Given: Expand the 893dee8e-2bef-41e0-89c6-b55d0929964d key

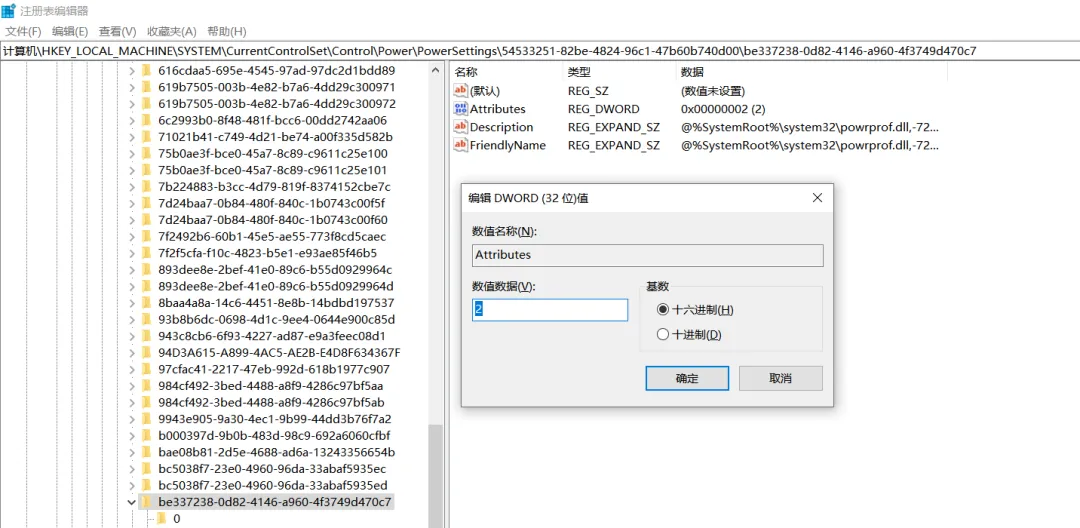Looking at the screenshot, I should (x=132, y=286).
